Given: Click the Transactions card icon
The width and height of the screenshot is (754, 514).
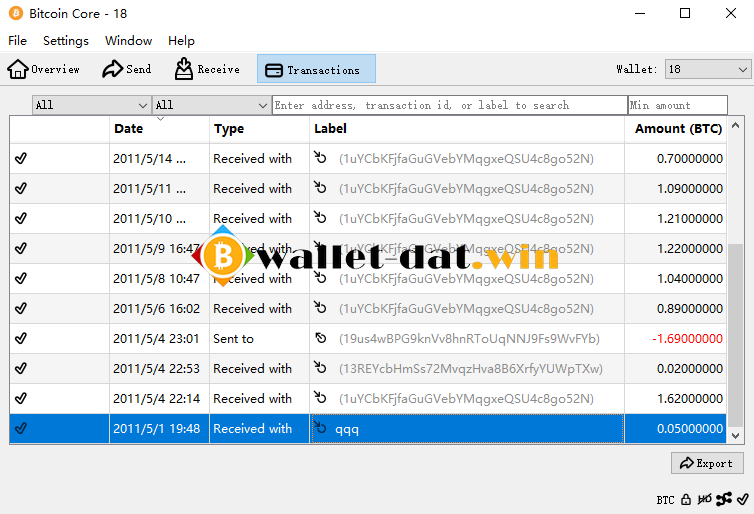Looking at the screenshot, I should [x=274, y=70].
